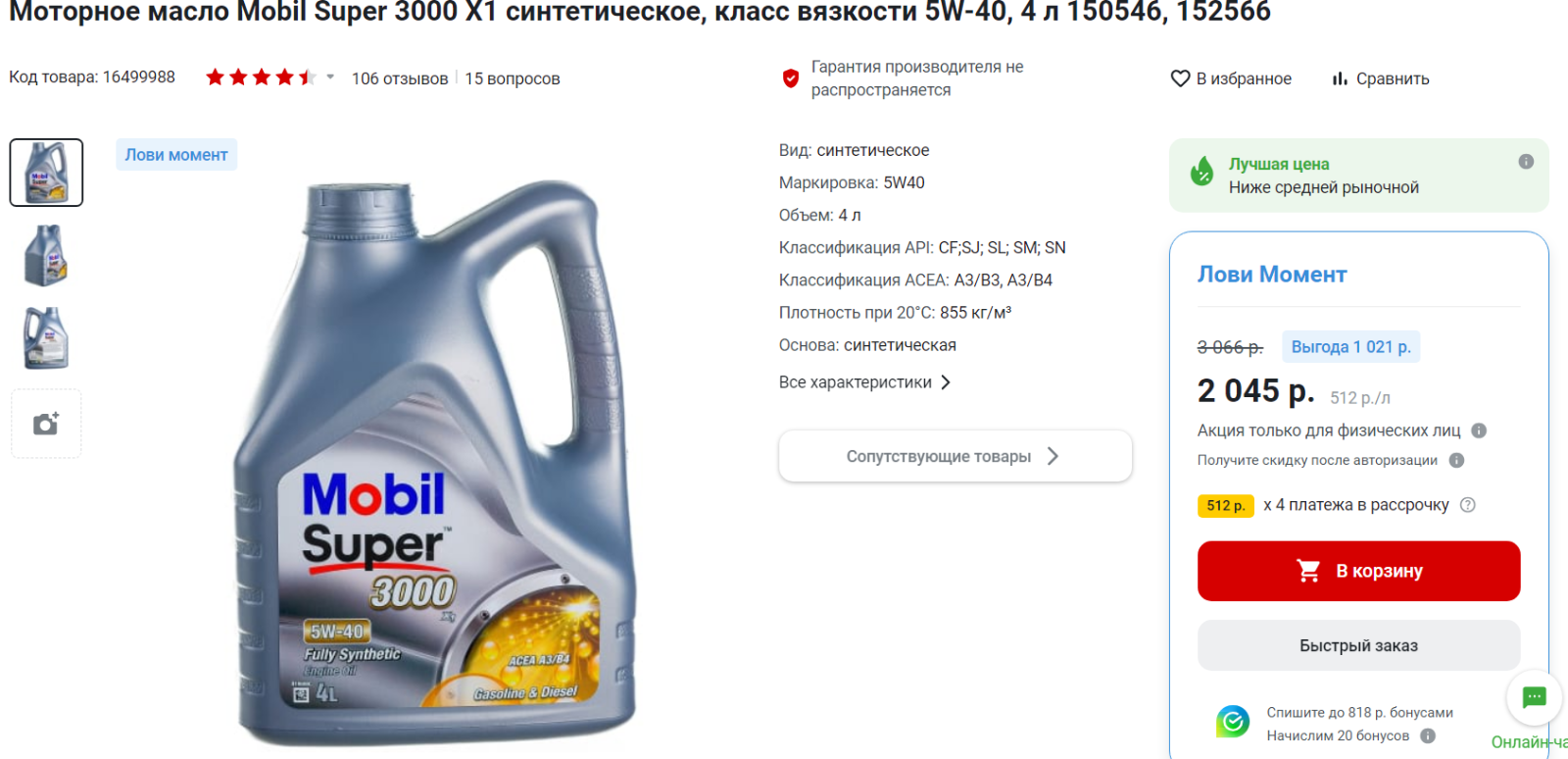Expand Все характеристики chevron
Viewport: 1568px width, 759px height.
click(946, 382)
